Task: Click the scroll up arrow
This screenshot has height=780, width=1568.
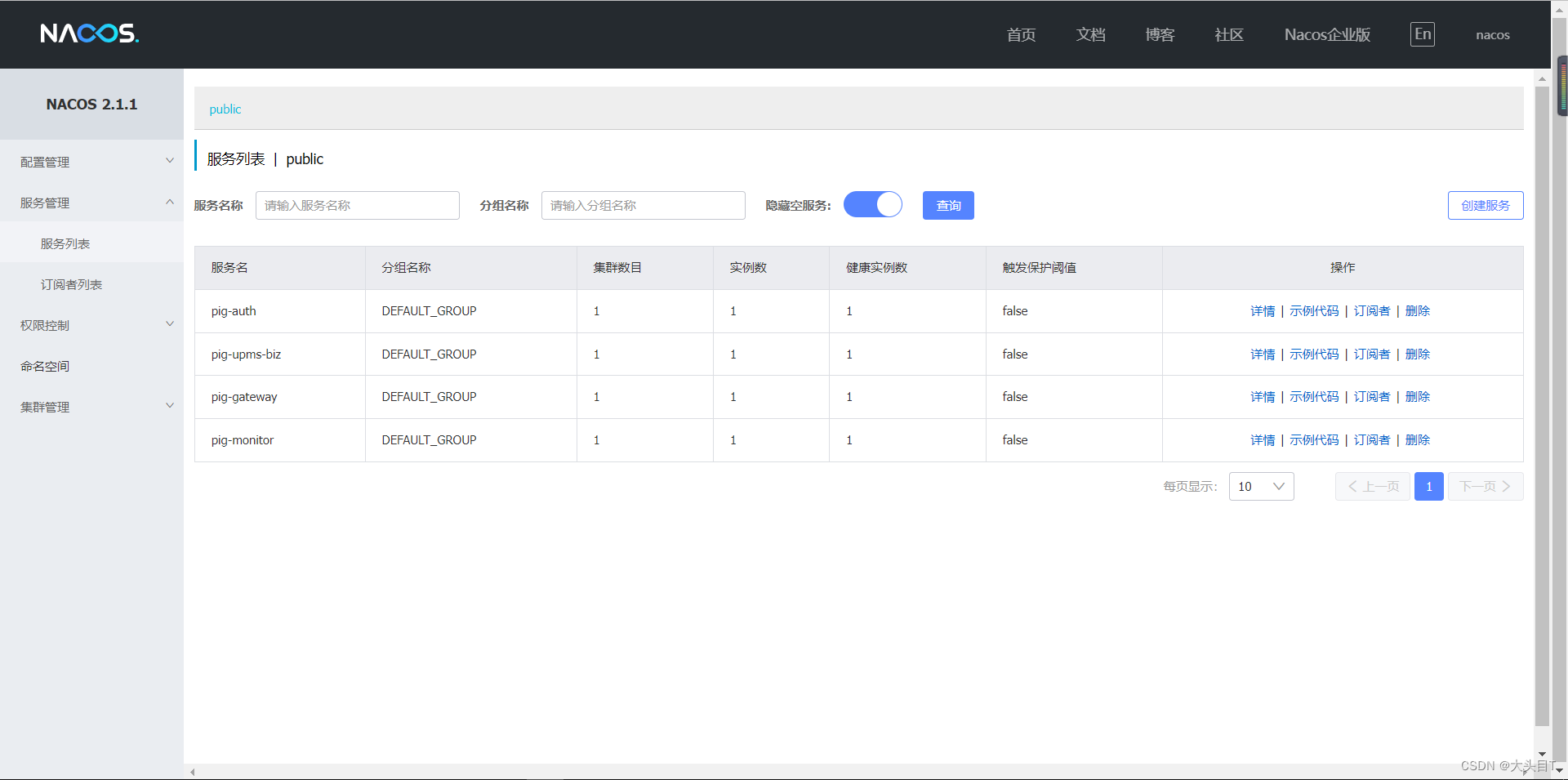Action: 1542,79
